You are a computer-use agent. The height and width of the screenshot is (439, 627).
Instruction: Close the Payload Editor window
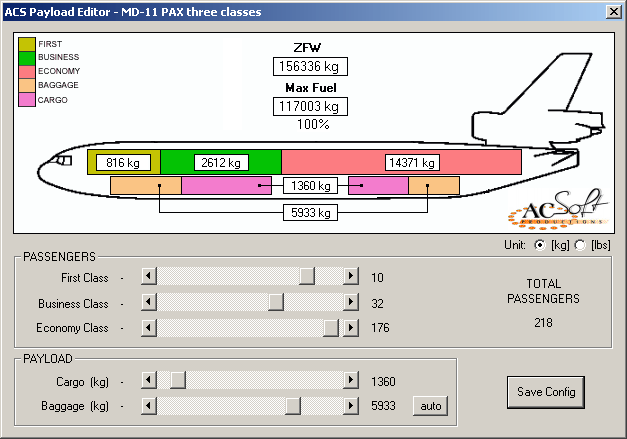click(613, 12)
